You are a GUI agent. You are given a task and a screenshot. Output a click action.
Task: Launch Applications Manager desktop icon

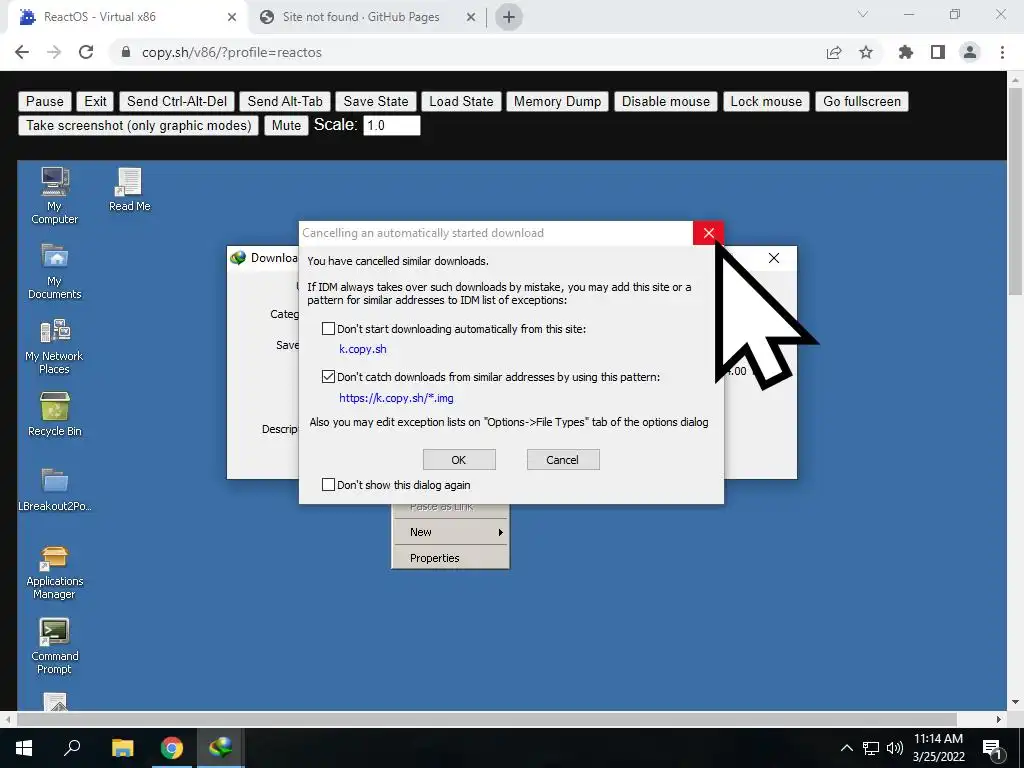[54, 572]
